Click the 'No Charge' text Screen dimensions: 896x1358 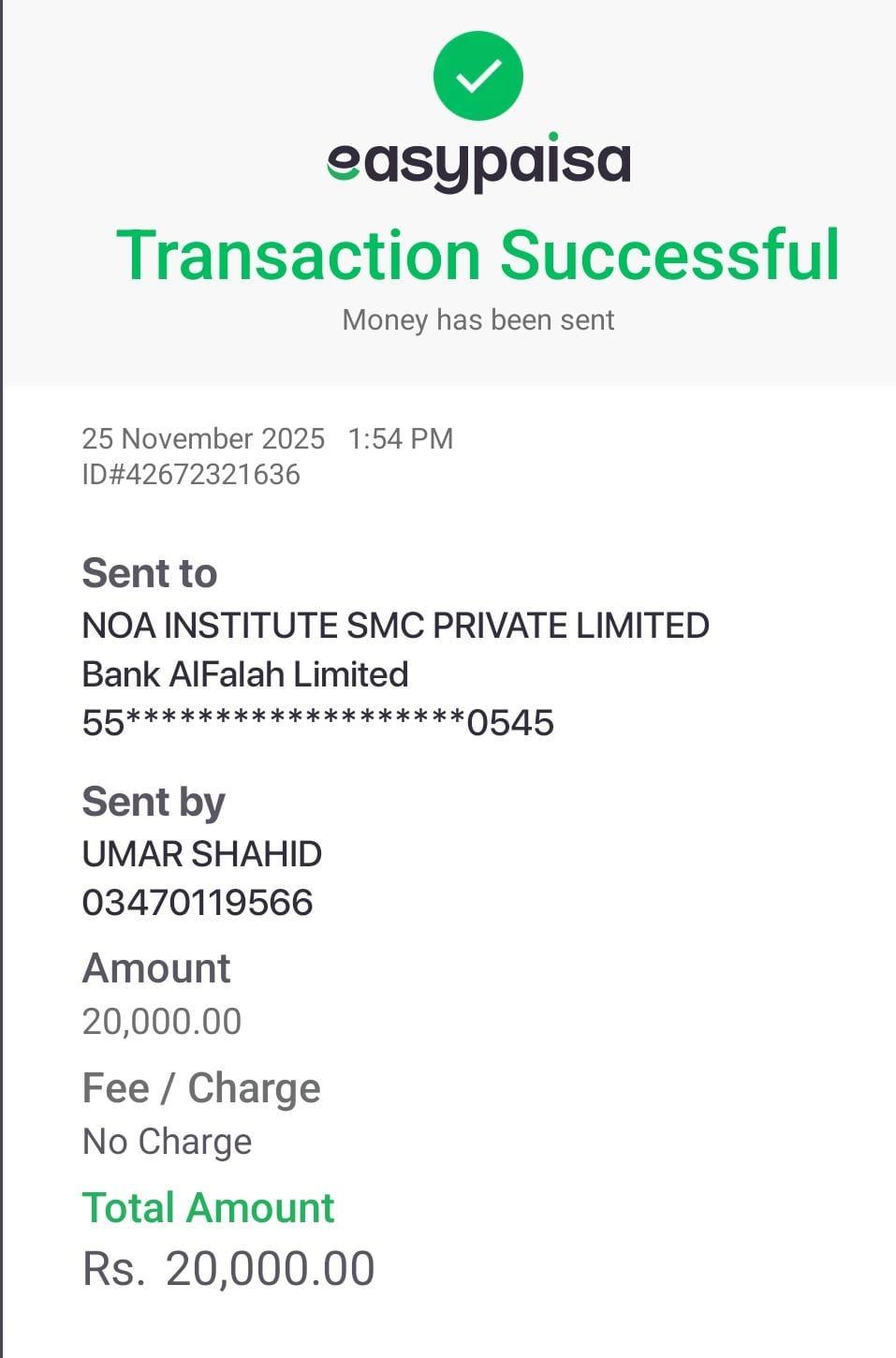[168, 1142]
